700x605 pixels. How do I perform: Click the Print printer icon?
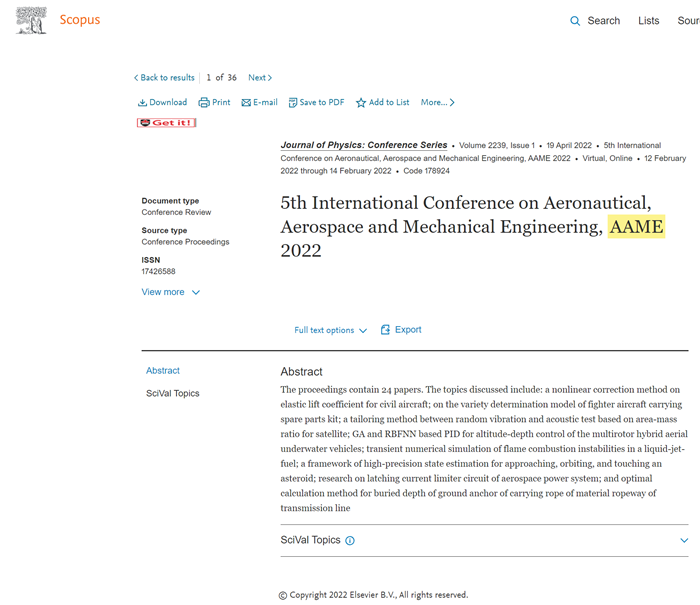pyautogui.click(x=204, y=103)
